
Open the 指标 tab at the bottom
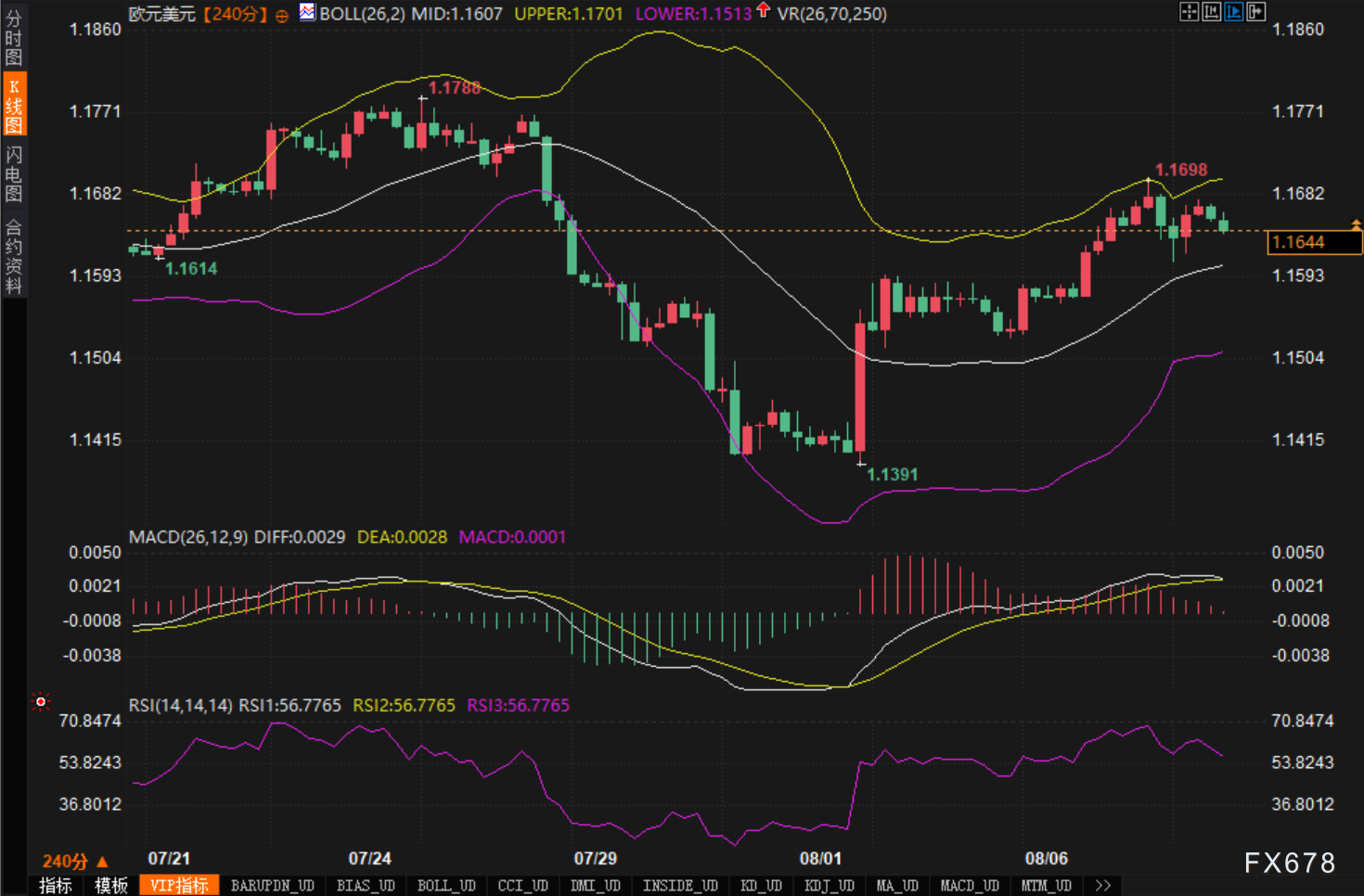(x=56, y=885)
